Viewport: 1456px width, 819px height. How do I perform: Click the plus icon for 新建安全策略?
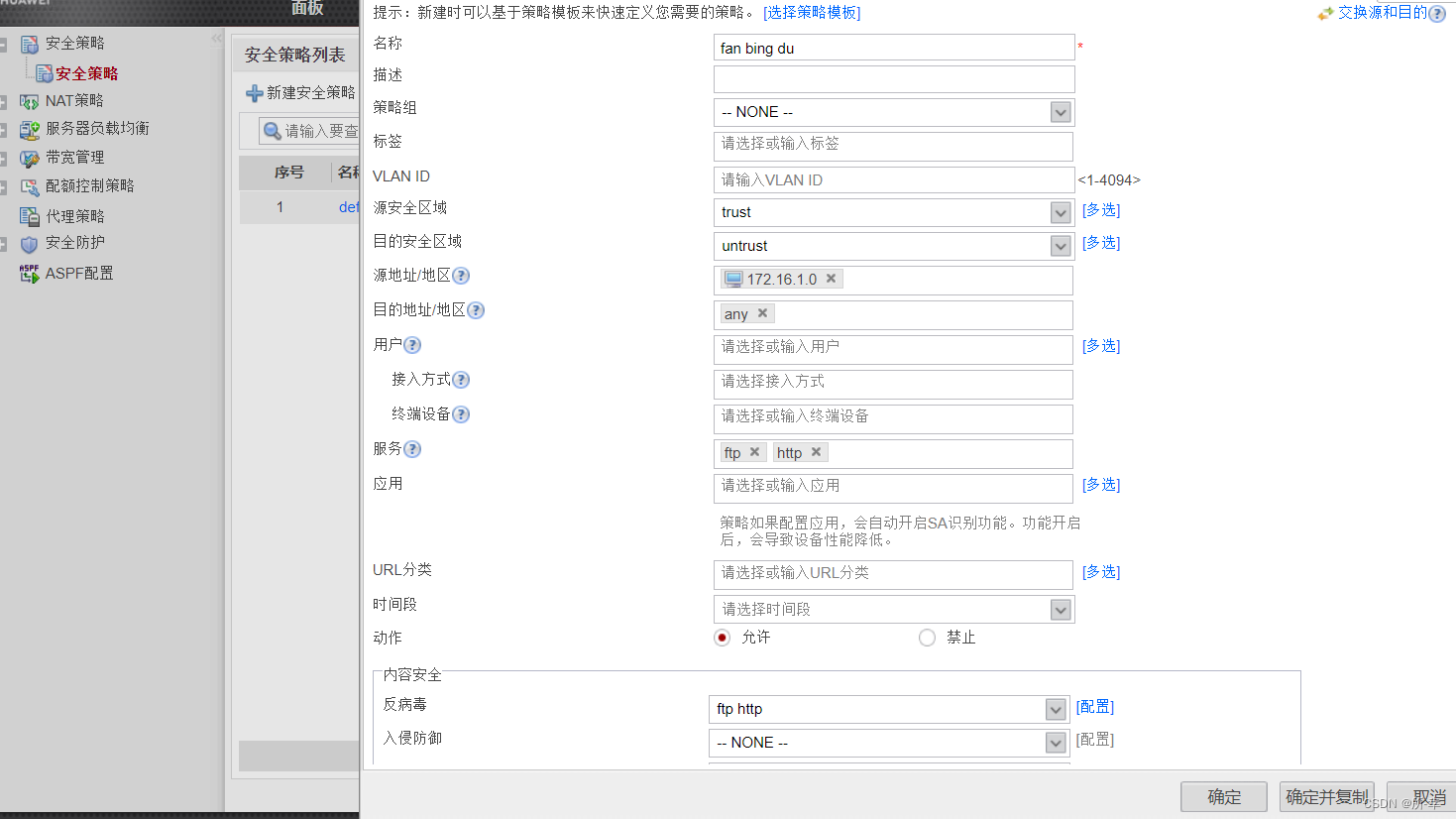point(255,93)
